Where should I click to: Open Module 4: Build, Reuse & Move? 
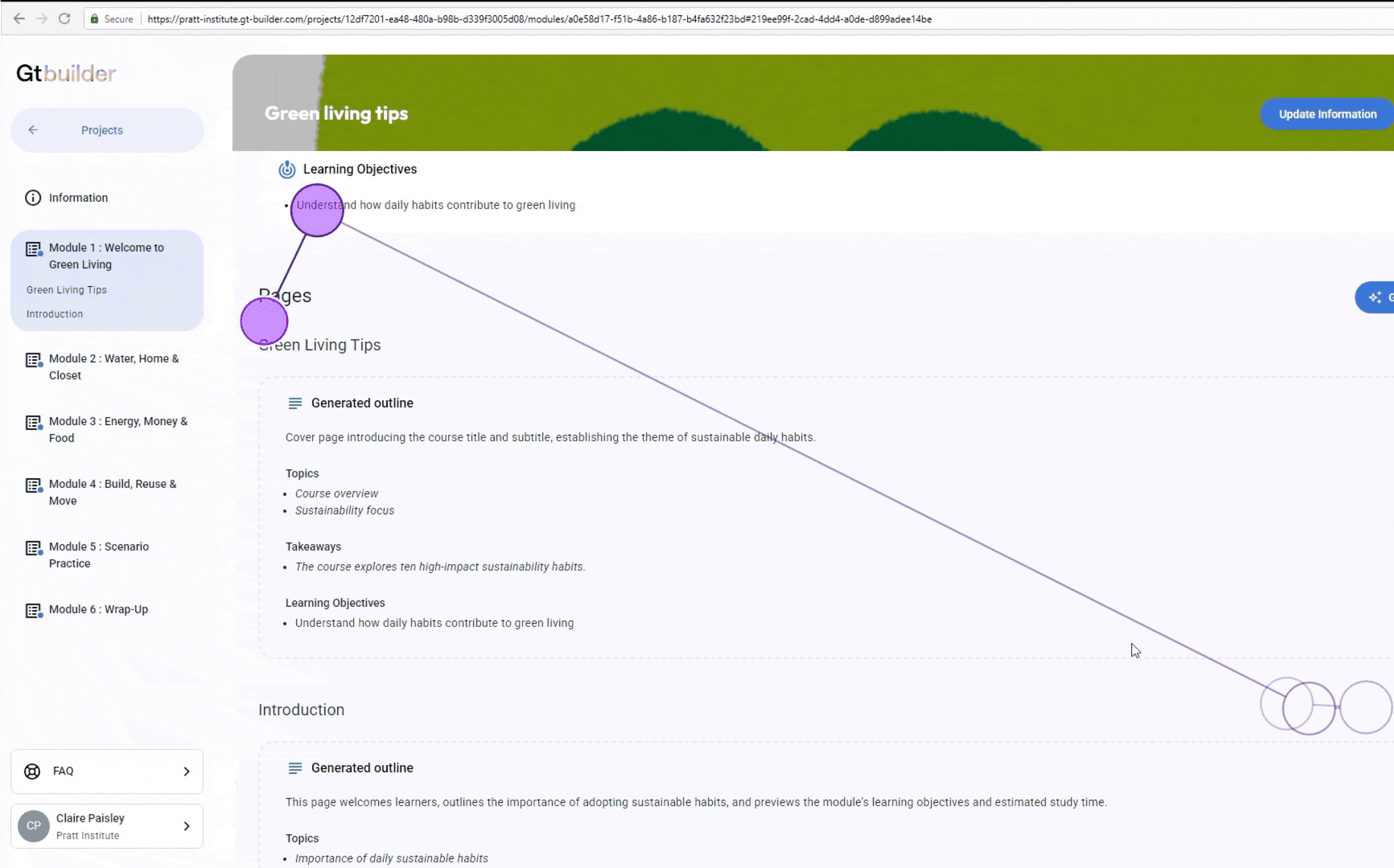(113, 492)
